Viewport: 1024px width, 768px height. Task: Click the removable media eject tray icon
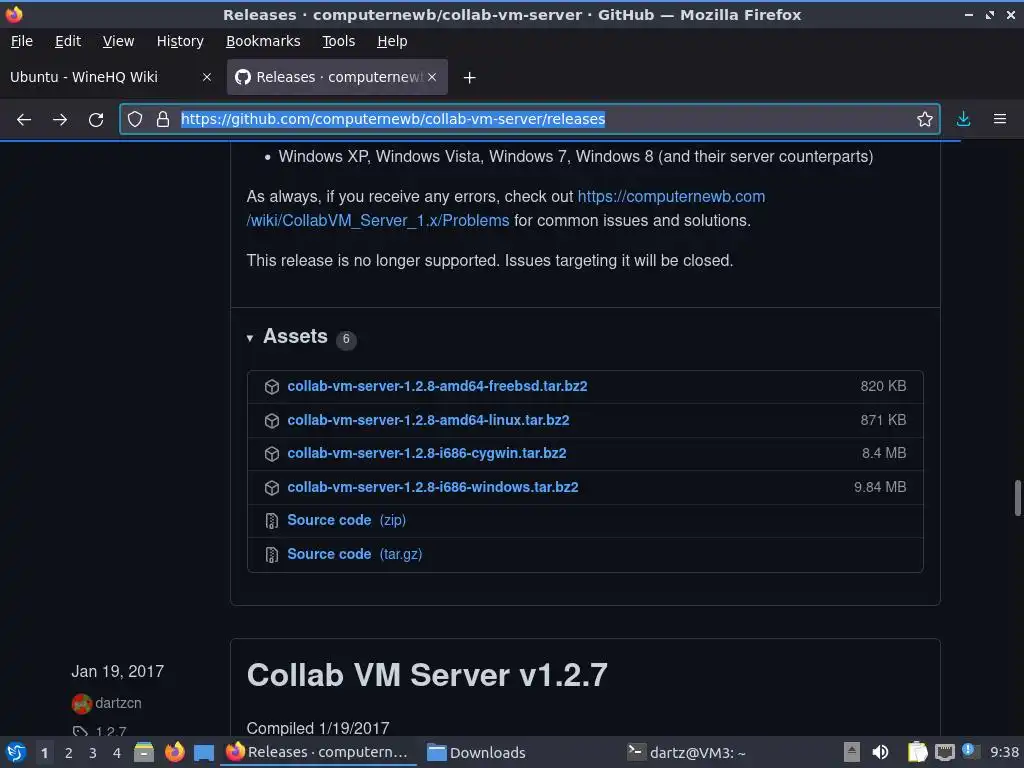click(x=852, y=752)
